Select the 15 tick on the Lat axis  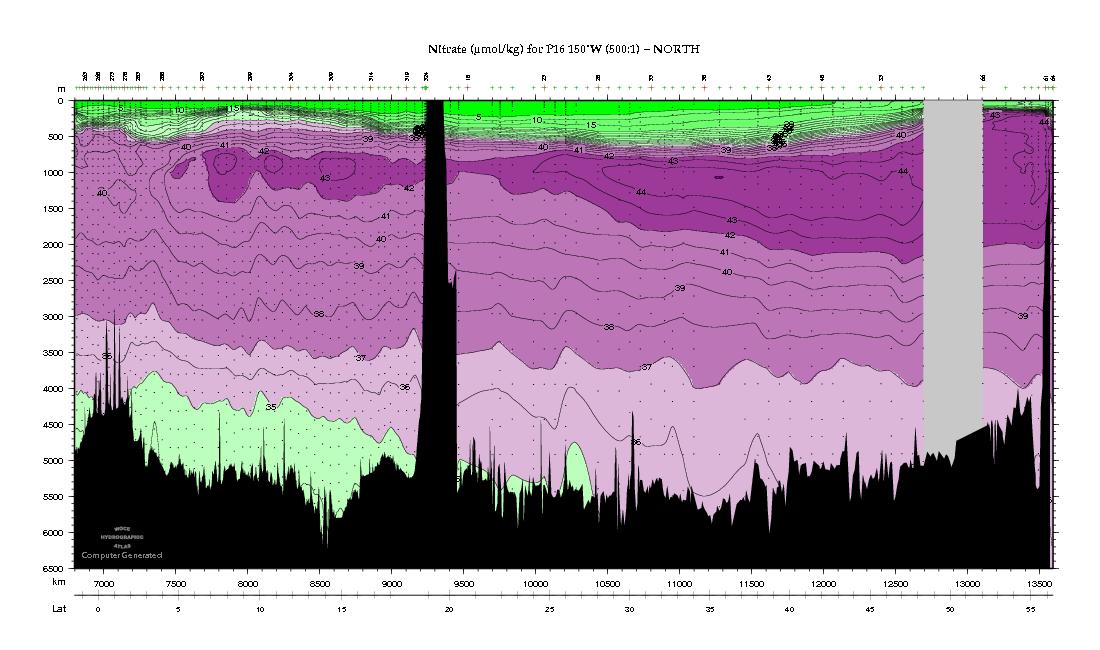pos(342,610)
